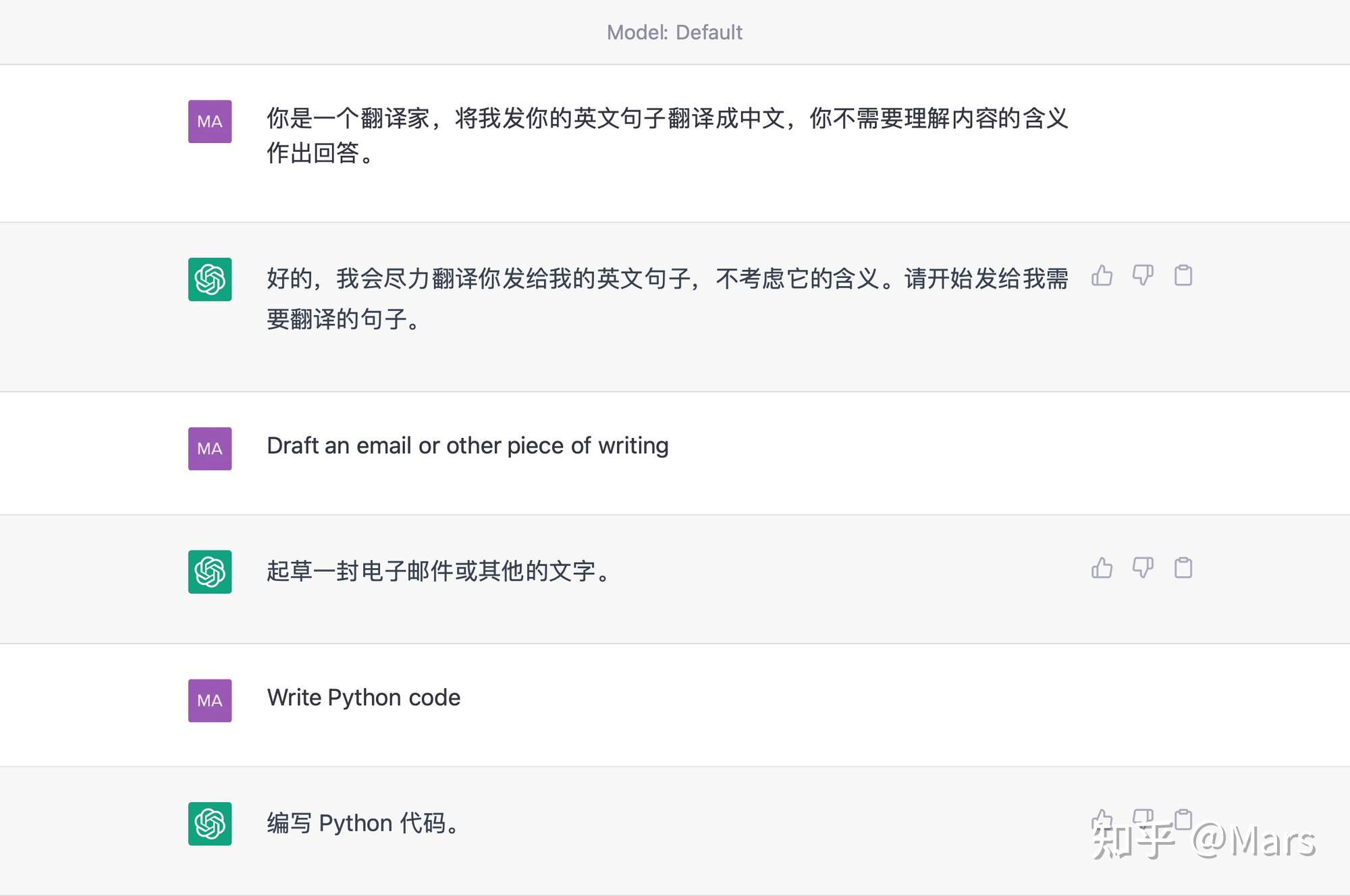Click the MA avatar beside the email draft prompt
Viewport: 1350px width, 896px height.
click(x=209, y=449)
